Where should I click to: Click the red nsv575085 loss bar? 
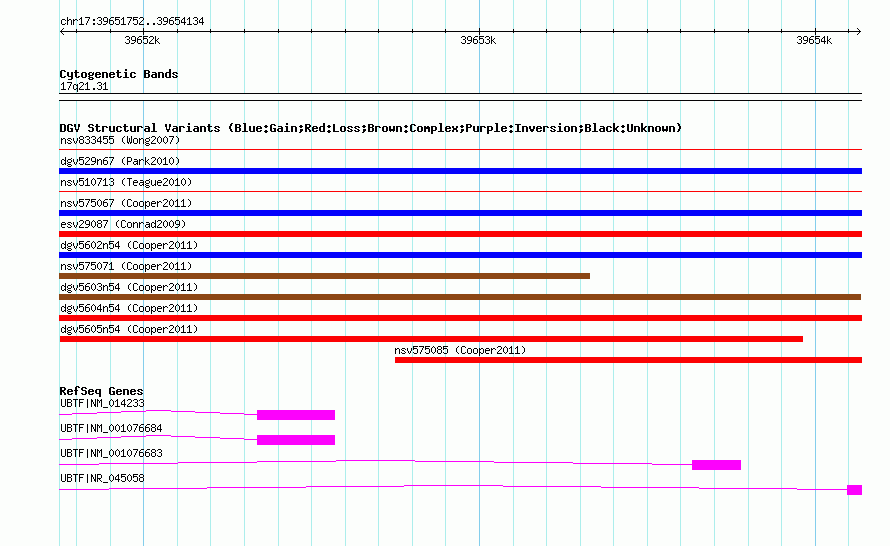click(628, 360)
